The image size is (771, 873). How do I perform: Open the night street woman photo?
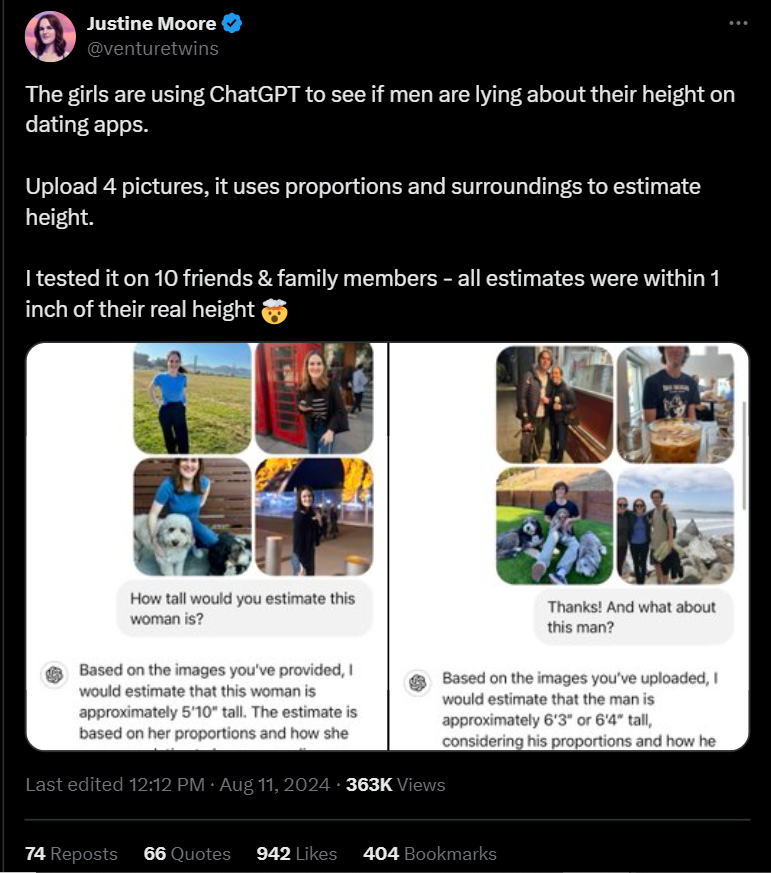pyautogui.click(x=314, y=517)
